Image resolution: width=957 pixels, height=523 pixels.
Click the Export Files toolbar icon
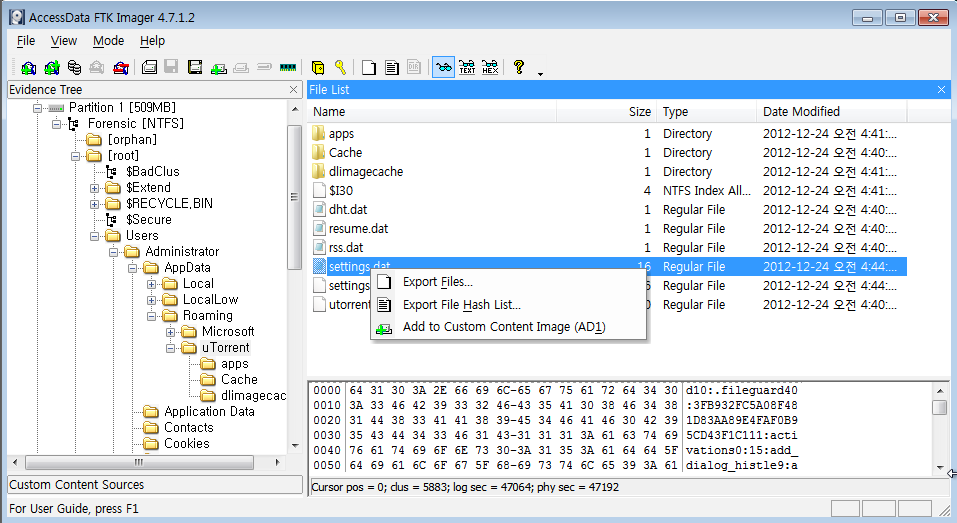click(369, 67)
